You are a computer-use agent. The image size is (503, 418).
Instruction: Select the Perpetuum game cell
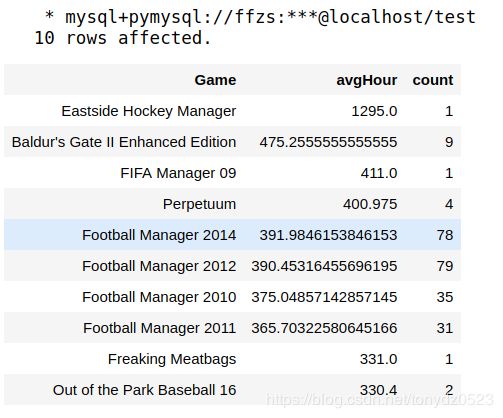(x=199, y=204)
